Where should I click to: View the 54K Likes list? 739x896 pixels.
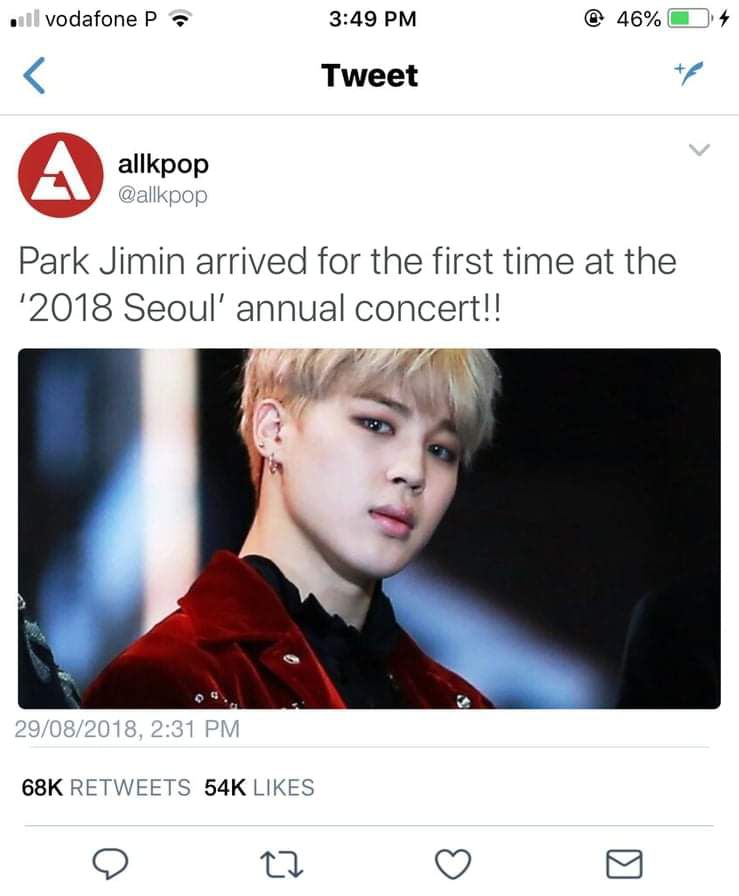click(259, 787)
